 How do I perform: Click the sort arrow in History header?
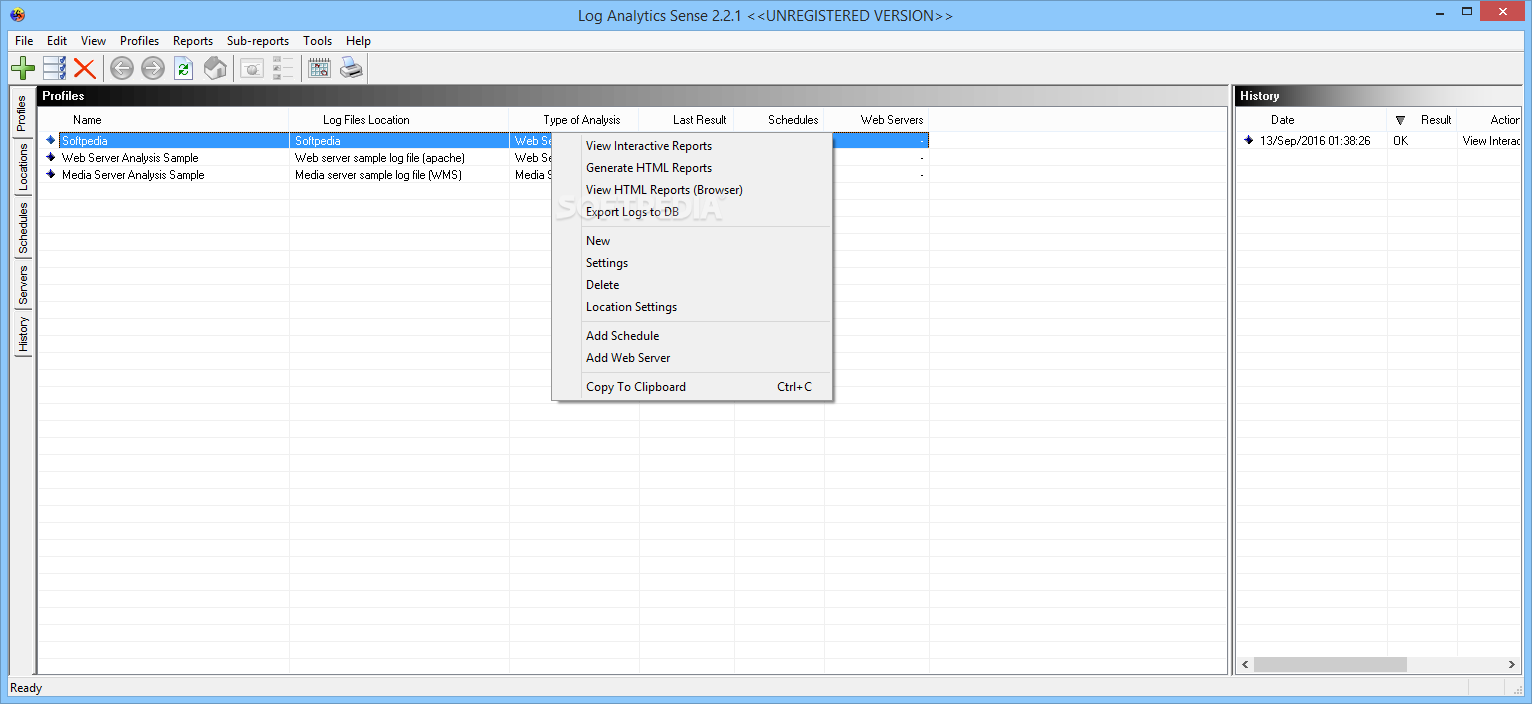(1400, 120)
